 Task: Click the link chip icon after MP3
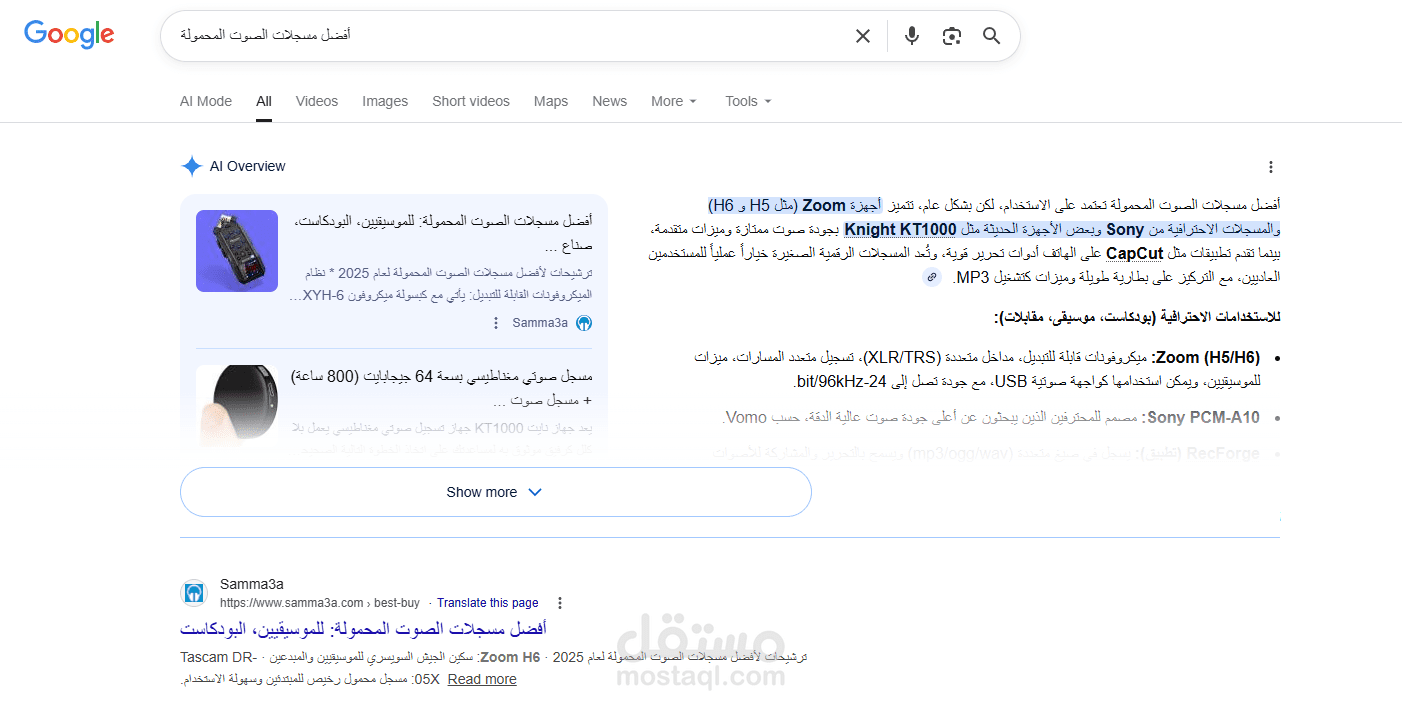(x=932, y=277)
